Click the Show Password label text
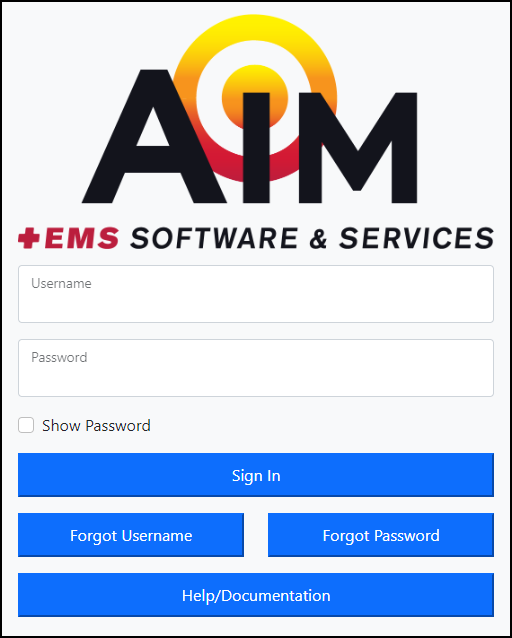512x638 pixels. tap(96, 426)
